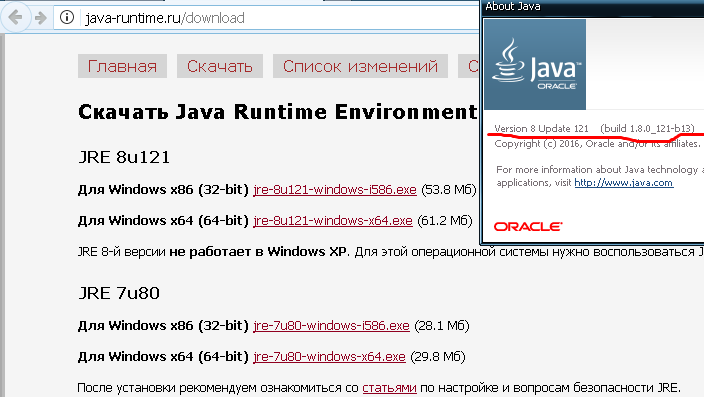Open the Главная menu tab
Viewport: 704px width, 397px height.
pyautogui.click(x=122, y=66)
